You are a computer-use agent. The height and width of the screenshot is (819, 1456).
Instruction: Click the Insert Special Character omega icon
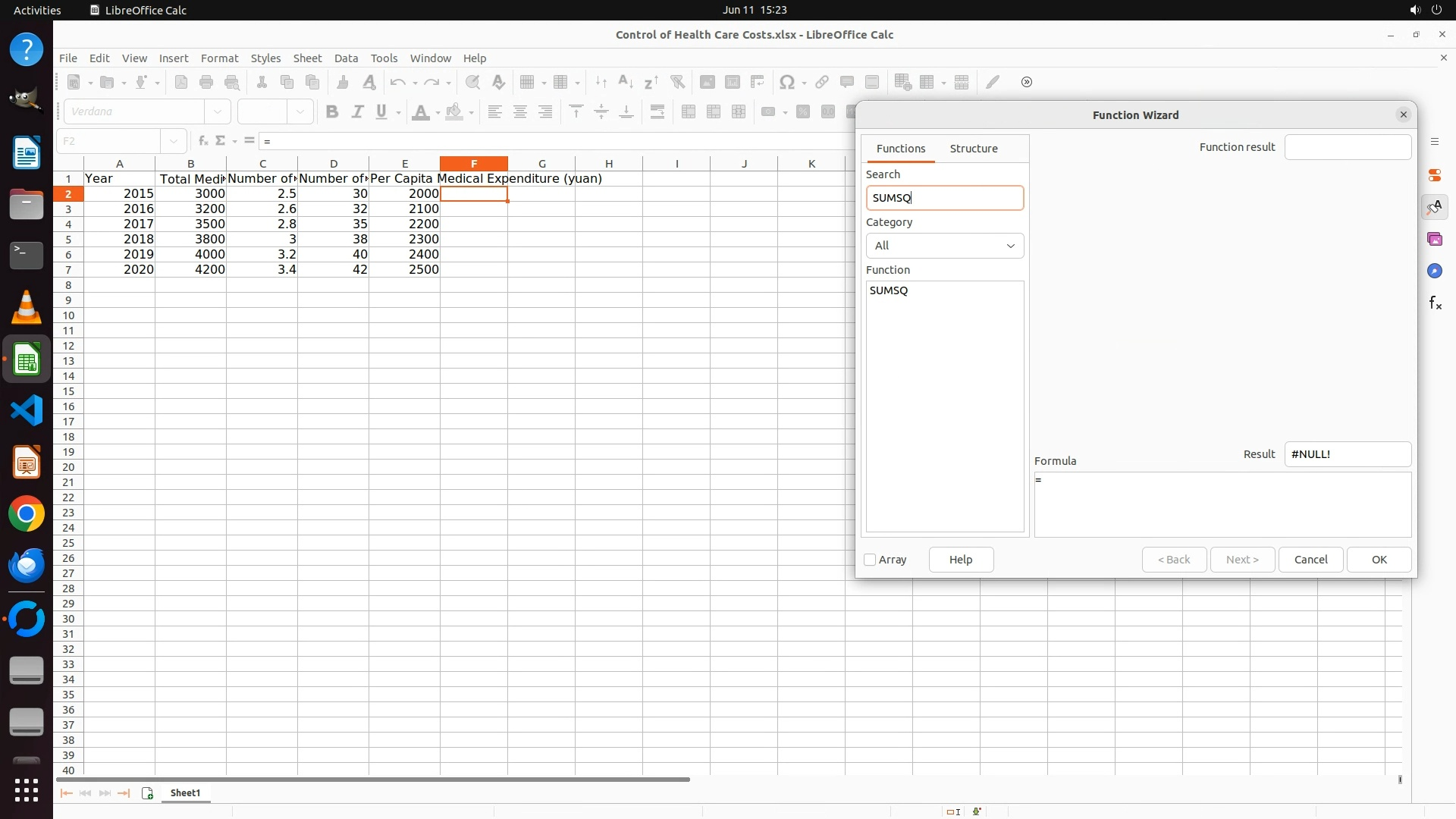787,82
